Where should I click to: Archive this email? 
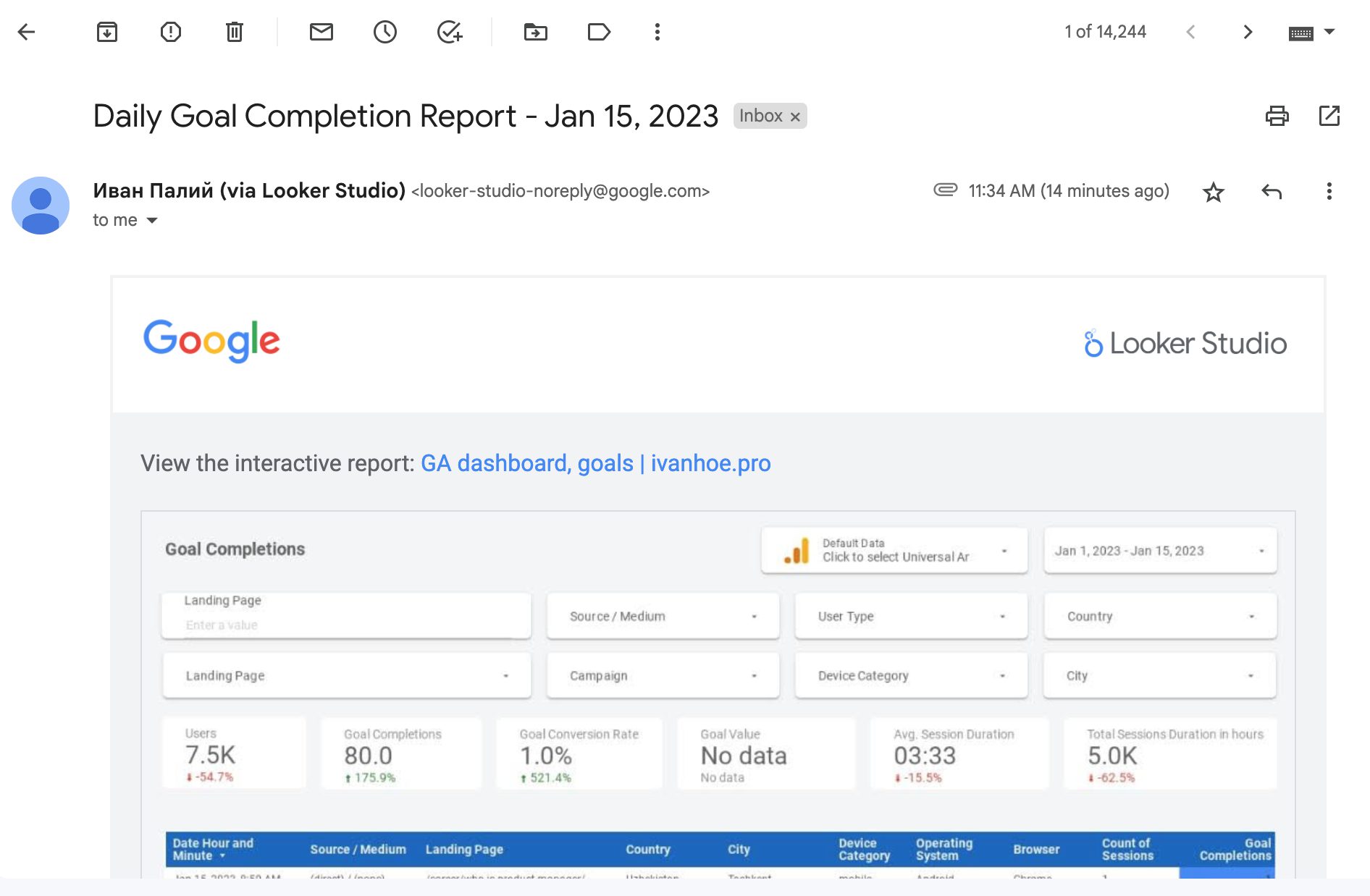pyautogui.click(x=107, y=32)
